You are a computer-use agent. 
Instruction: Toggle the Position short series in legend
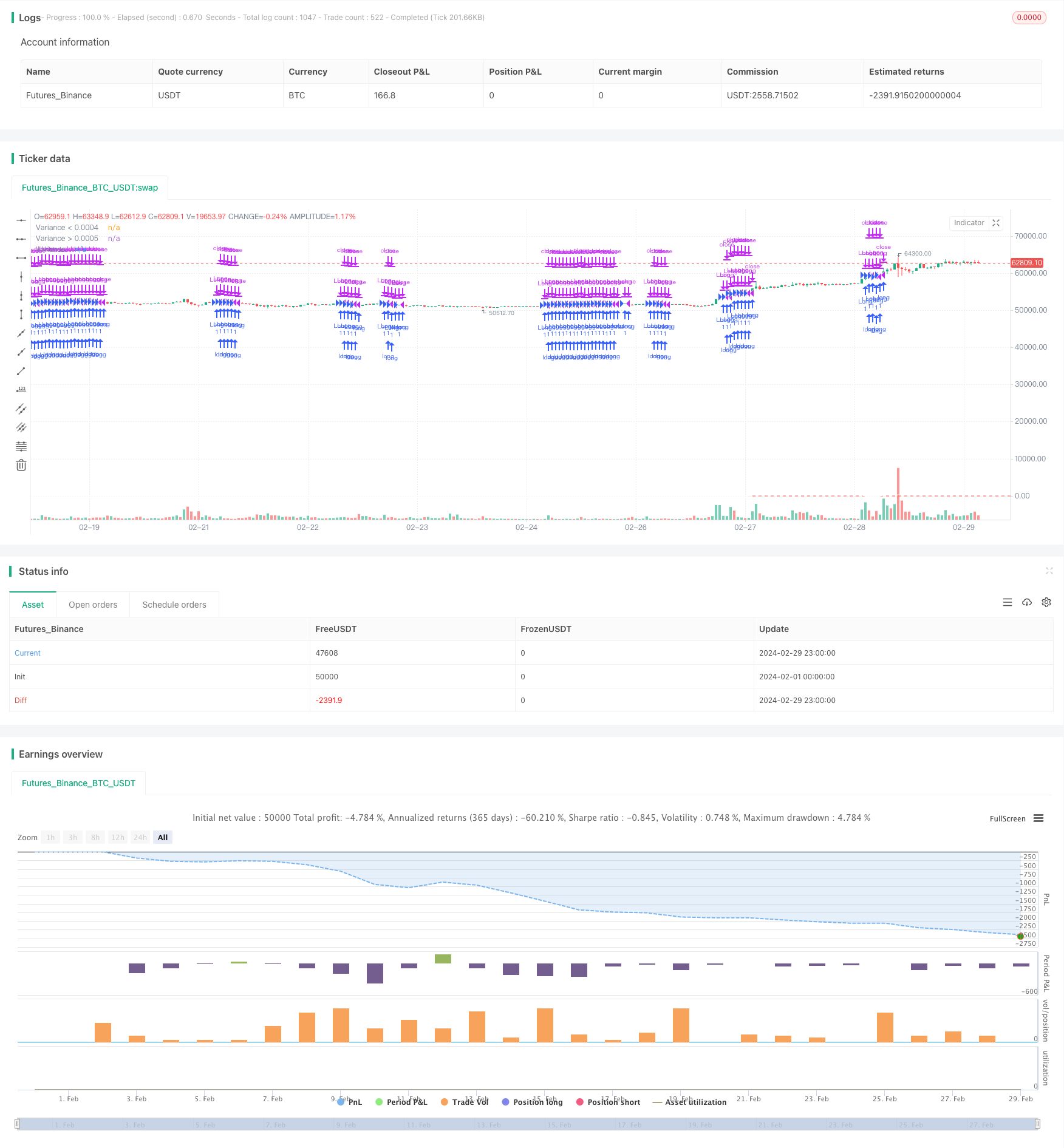pos(608,1102)
